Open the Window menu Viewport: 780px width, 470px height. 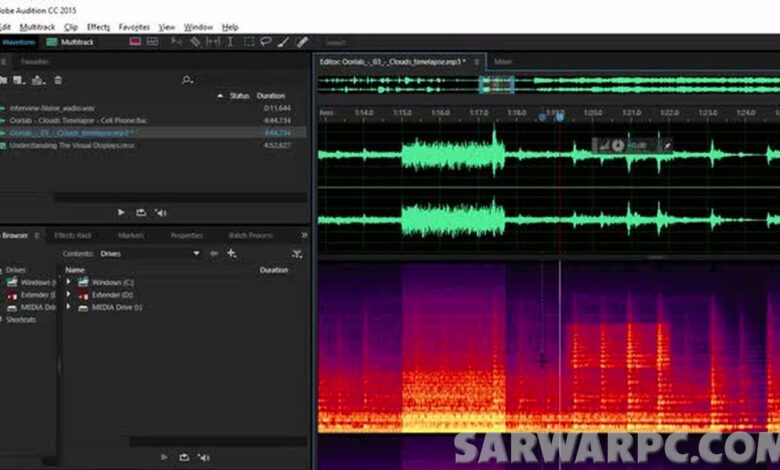pos(198,27)
